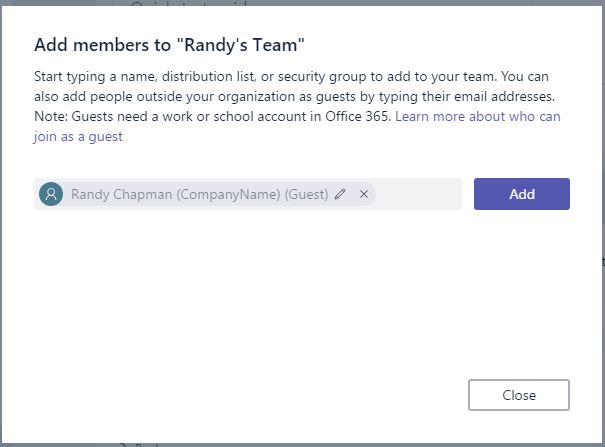
Task: Follow the "join as a guest" link text
Action: 78,137
